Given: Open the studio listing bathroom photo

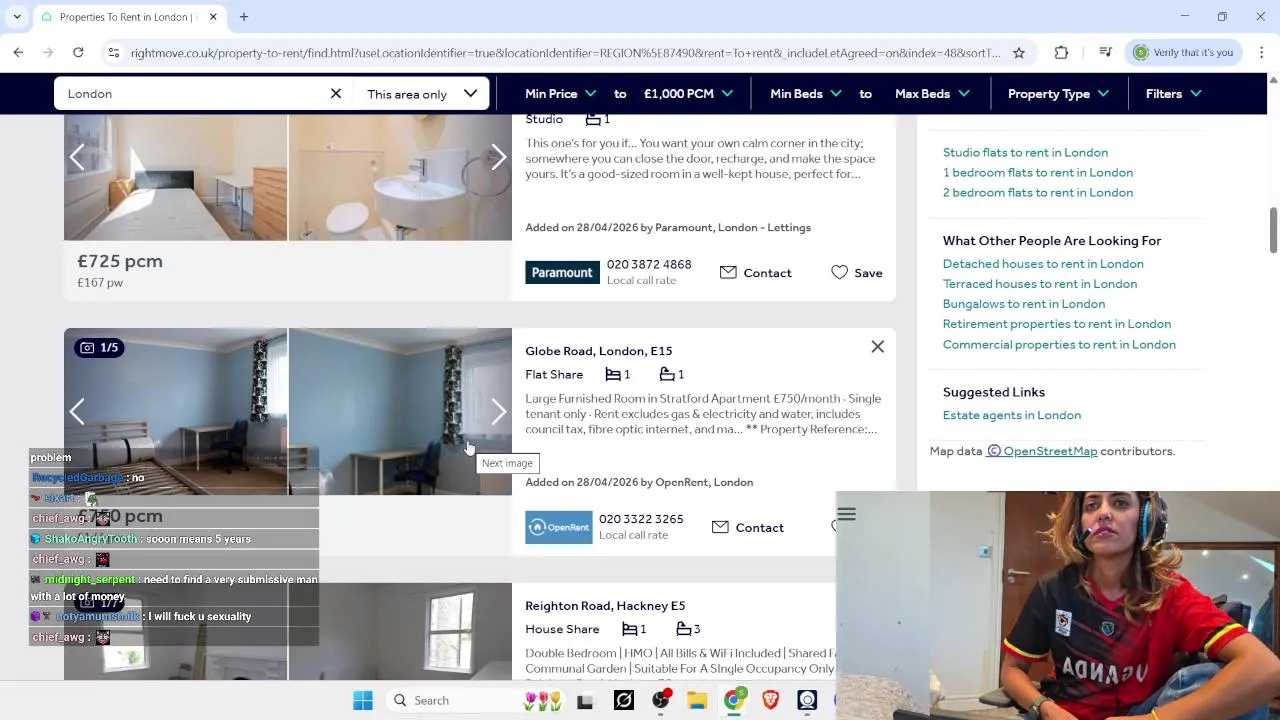Looking at the screenshot, I should 400,178.
